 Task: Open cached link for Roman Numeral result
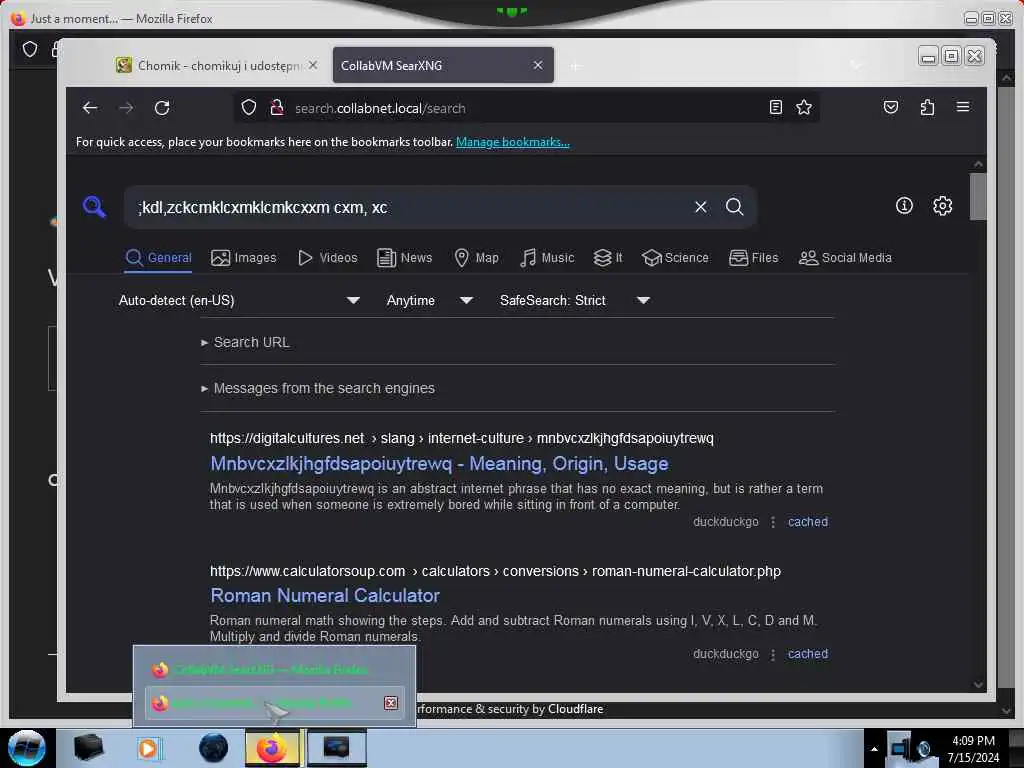(808, 654)
